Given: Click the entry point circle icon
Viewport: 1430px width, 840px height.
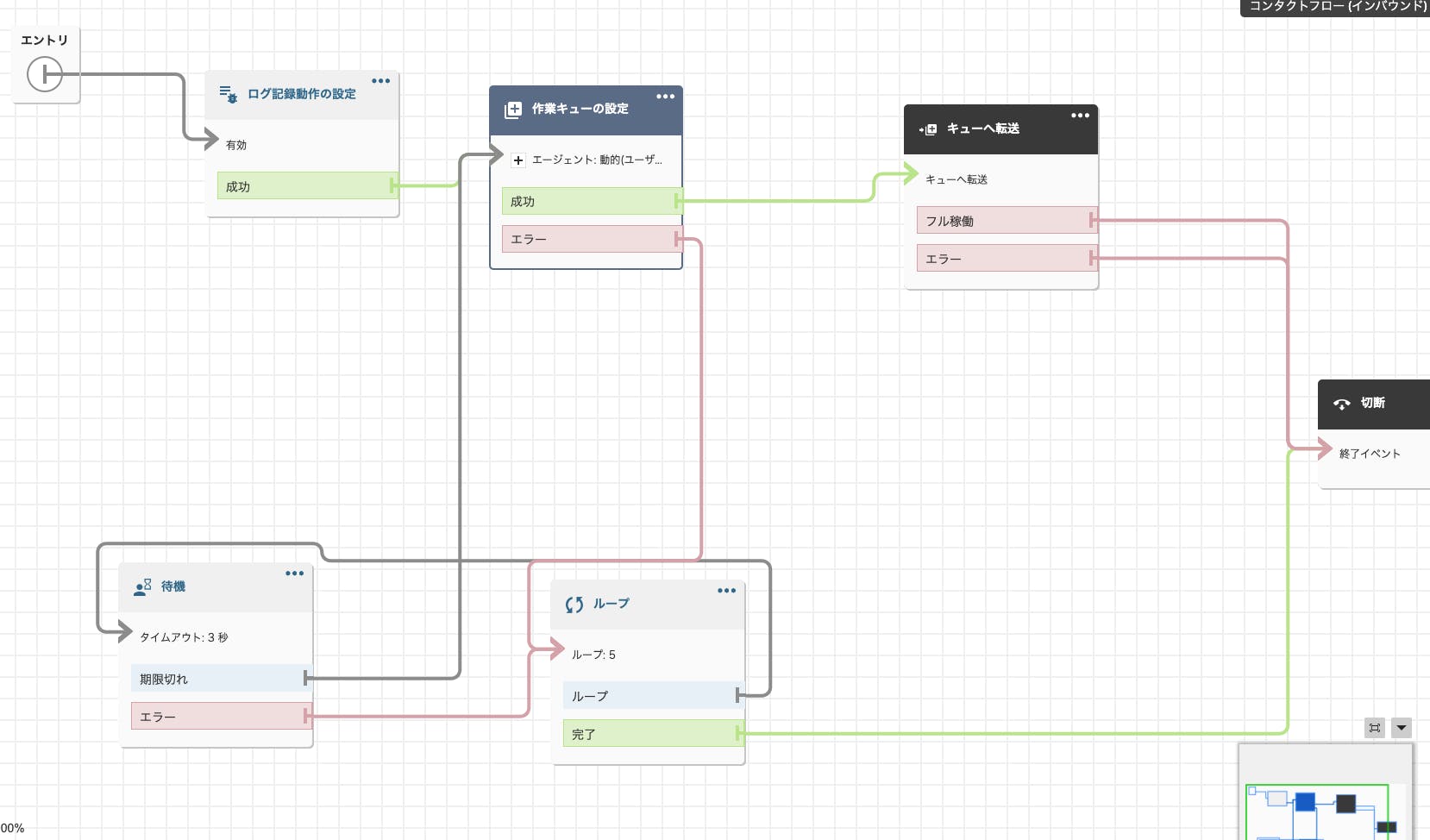Looking at the screenshot, I should [x=45, y=74].
